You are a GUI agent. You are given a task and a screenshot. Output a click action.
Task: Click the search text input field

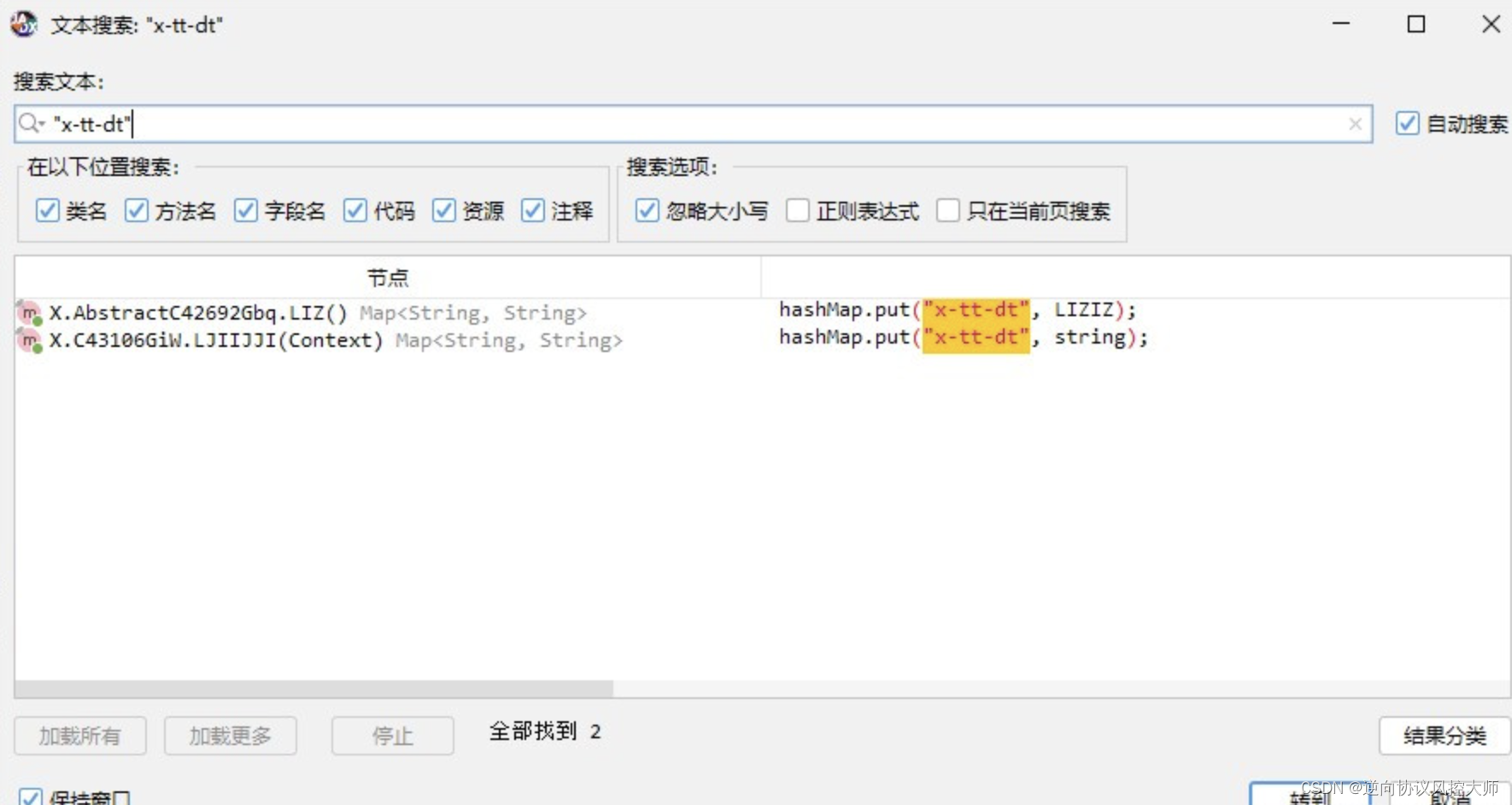click(x=693, y=124)
